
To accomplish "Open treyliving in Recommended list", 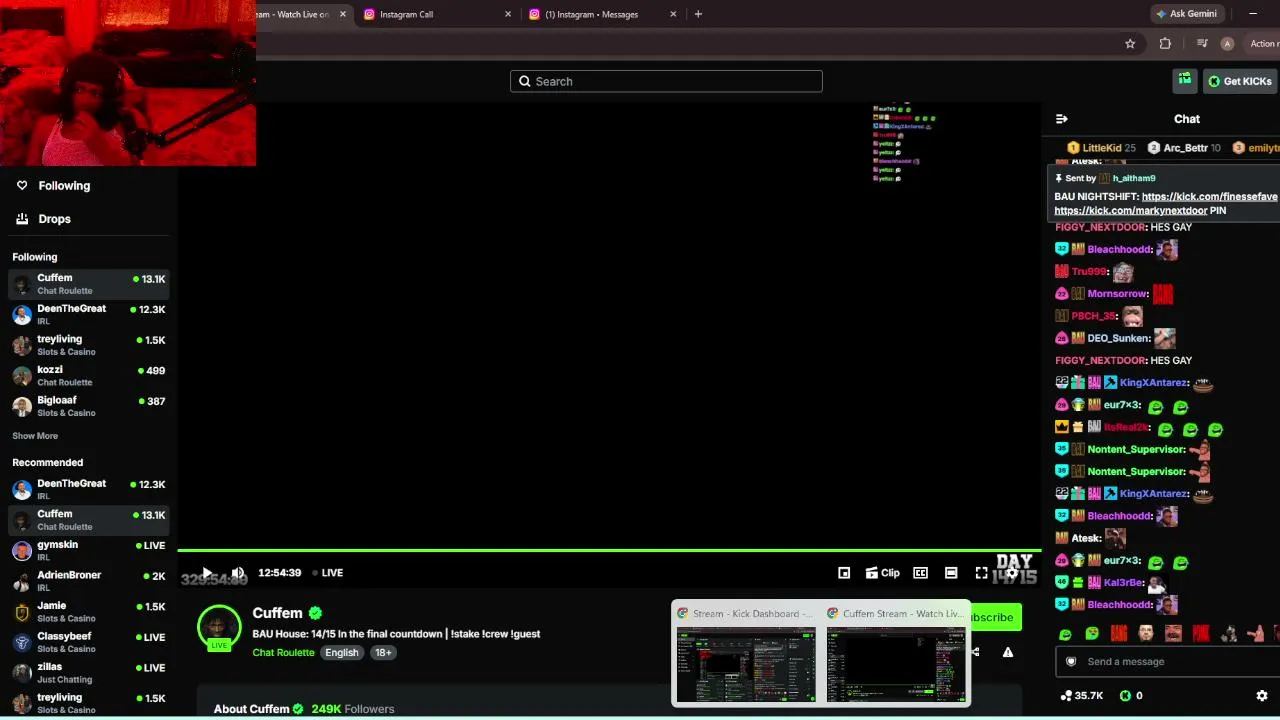I will tap(89, 703).
